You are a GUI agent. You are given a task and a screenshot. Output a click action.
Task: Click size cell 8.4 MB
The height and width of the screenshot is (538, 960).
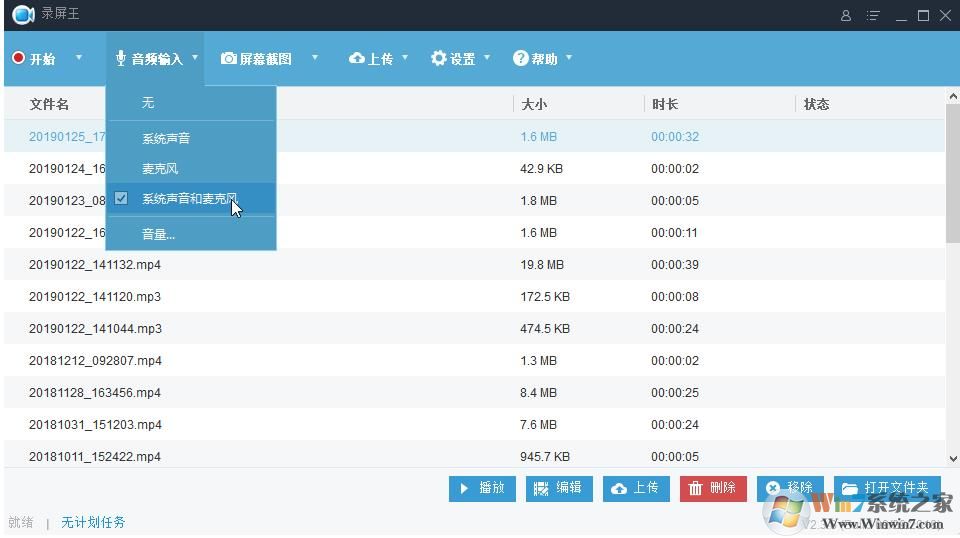coord(539,392)
